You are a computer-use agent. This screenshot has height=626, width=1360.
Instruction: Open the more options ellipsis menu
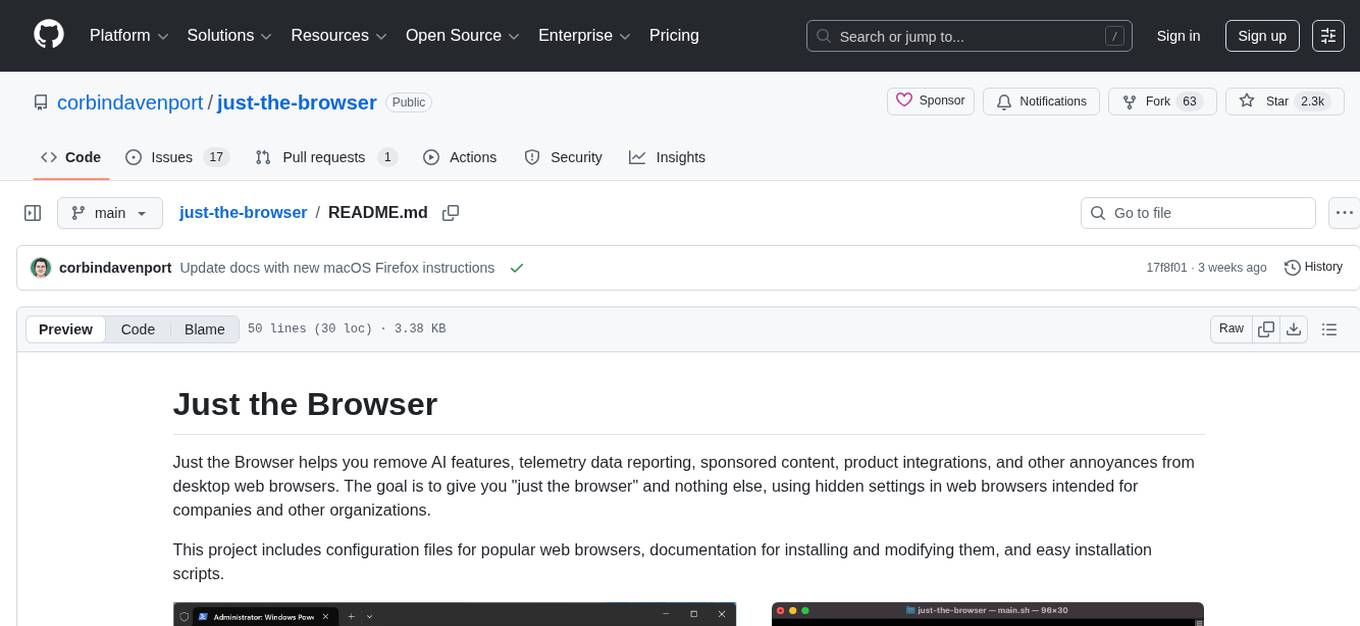coord(1344,212)
